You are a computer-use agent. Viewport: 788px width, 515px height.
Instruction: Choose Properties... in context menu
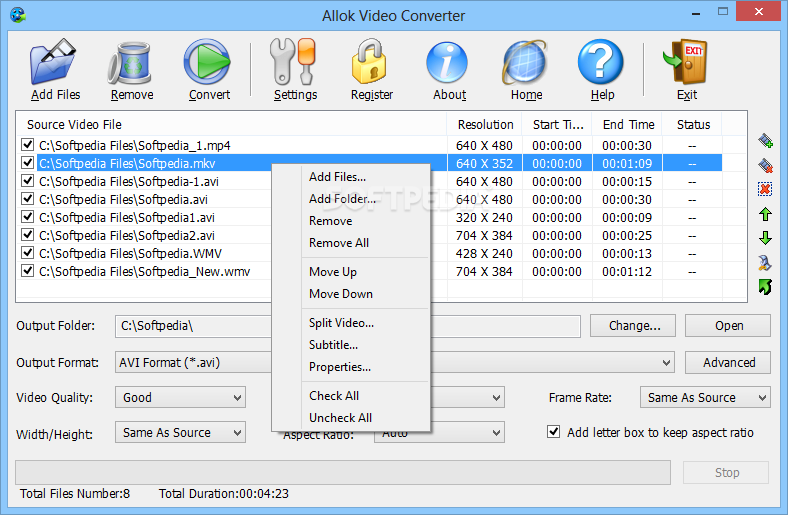coord(340,367)
